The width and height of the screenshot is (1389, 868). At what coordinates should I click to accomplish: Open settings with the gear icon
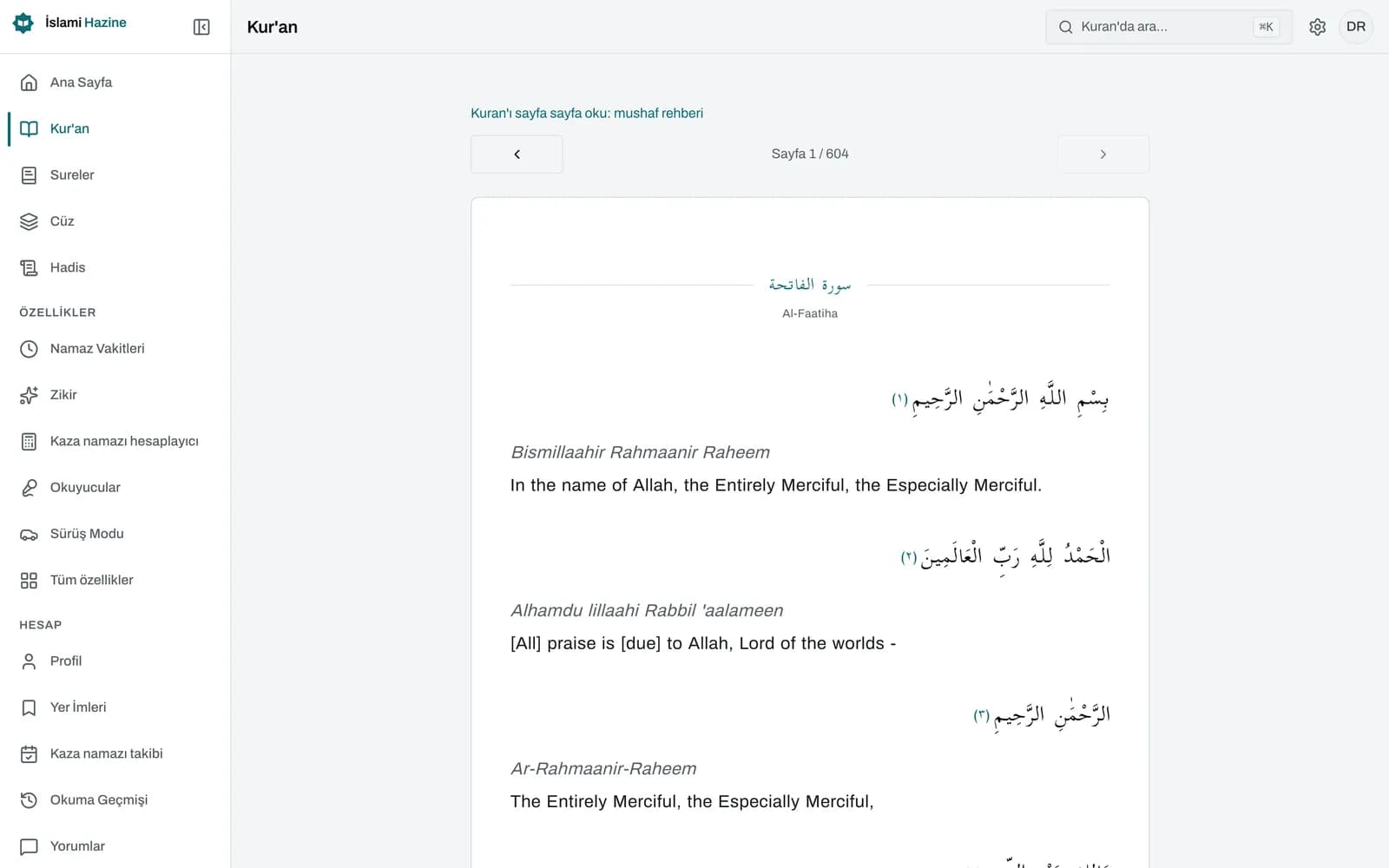coord(1317,27)
